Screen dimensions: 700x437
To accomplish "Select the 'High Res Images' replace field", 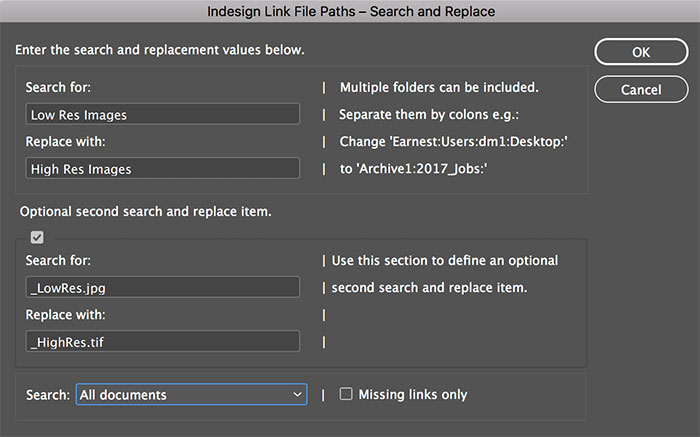I will pyautogui.click(x=162, y=168).
